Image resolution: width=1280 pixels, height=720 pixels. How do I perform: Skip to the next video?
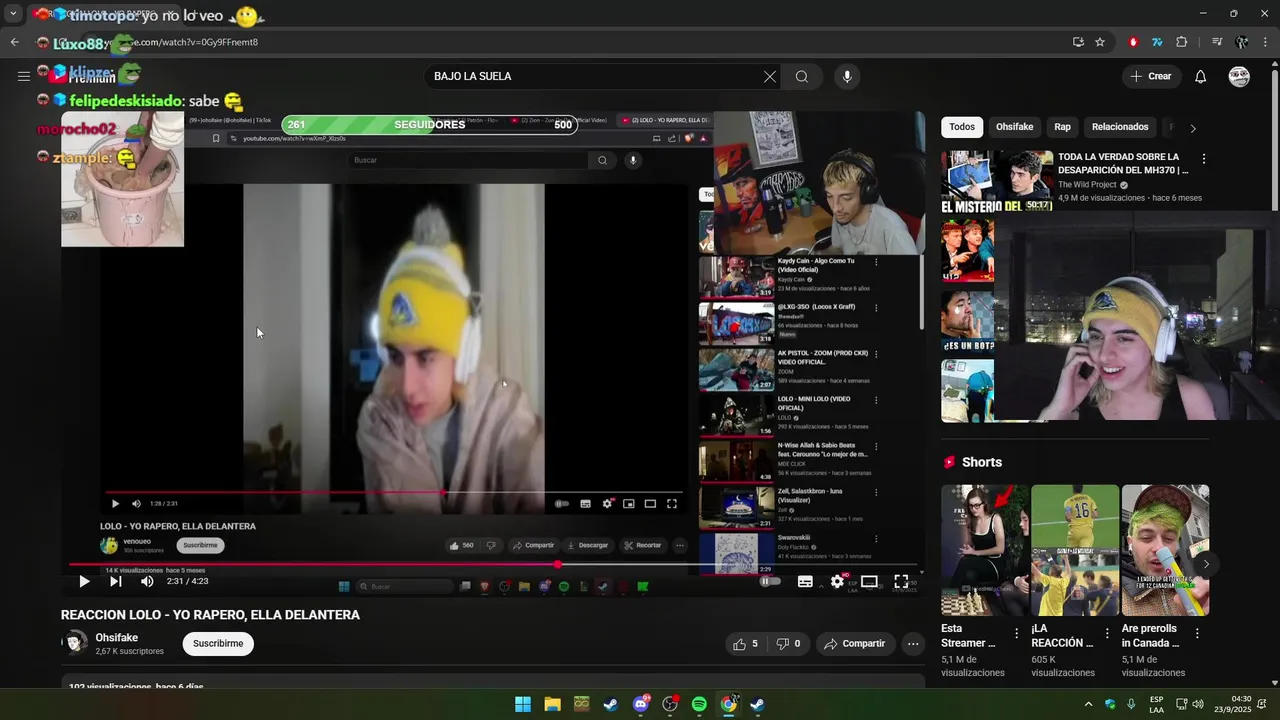115,581
